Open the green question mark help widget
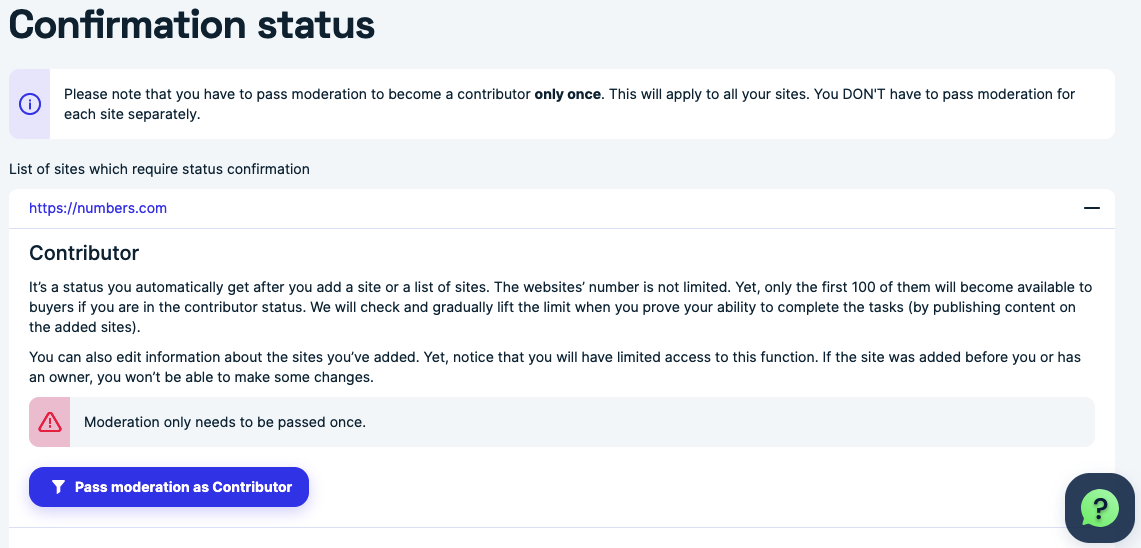This screenshot has width=1141, height=548. pos(1099,508)
